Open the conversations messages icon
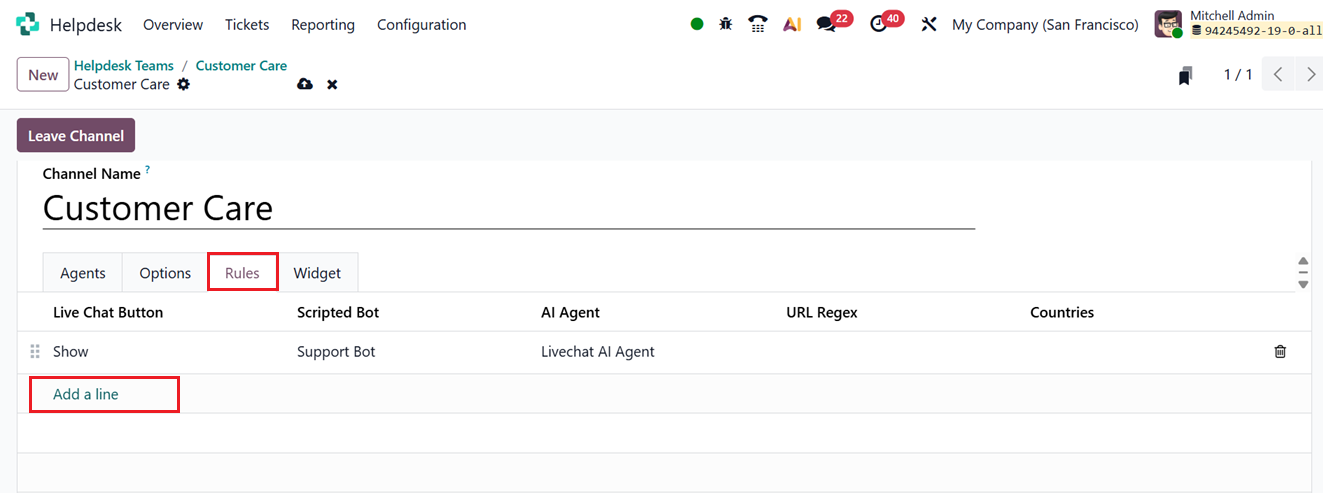Image resolution: width=1323 pixels, height=493 pixels. [826, 24]
